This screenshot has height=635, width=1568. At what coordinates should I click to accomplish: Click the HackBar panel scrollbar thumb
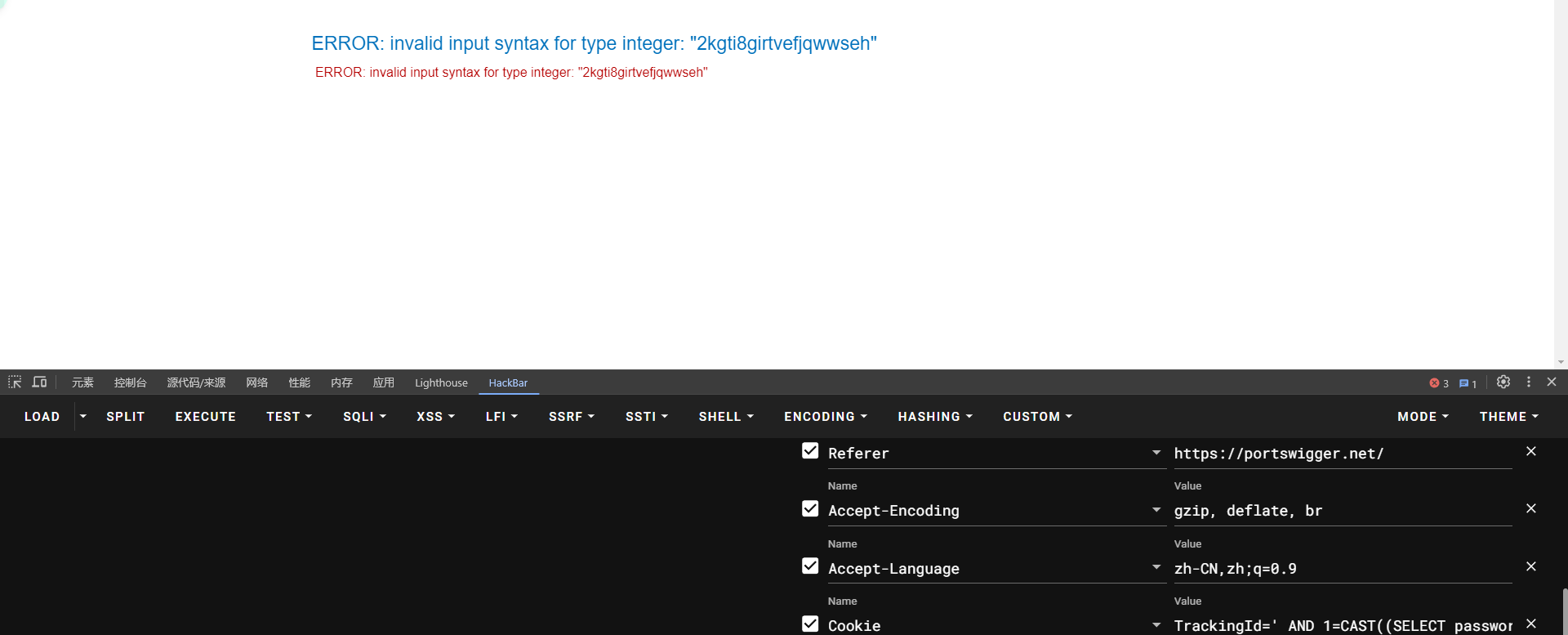pyautogui.click(x=1565, y=611)
